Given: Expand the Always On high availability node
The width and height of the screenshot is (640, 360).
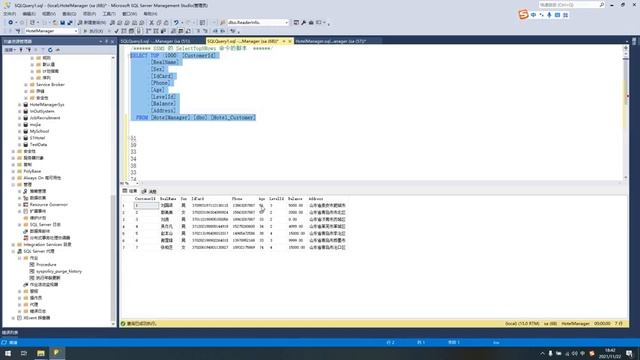Looking at the screenshot, I should pyautogui.click(x=13, y=178).
